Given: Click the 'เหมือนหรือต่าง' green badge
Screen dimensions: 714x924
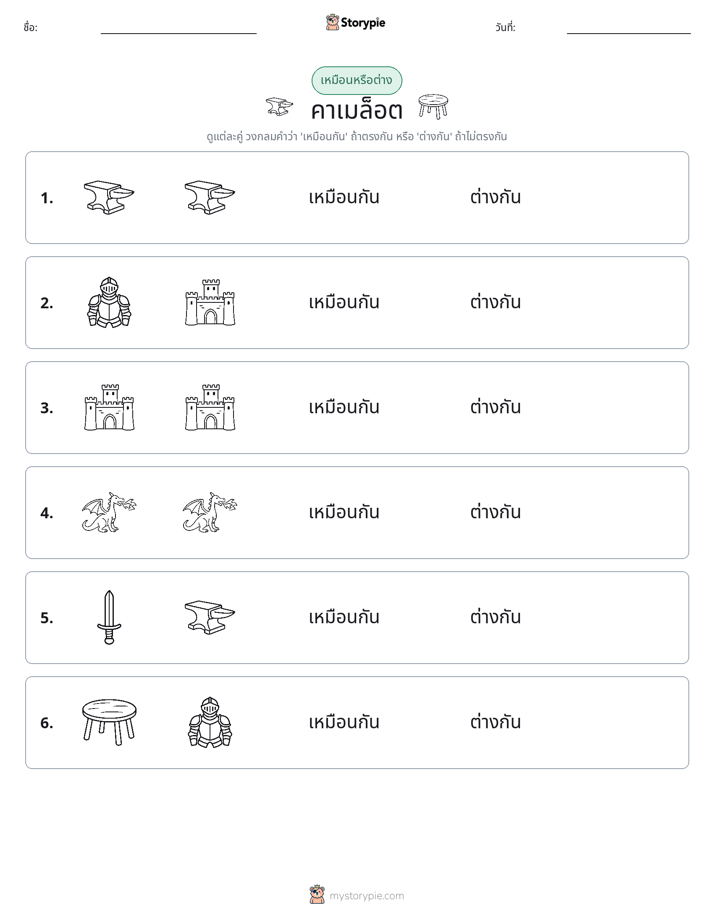Looking at the screenshot, I should [356, 80].
